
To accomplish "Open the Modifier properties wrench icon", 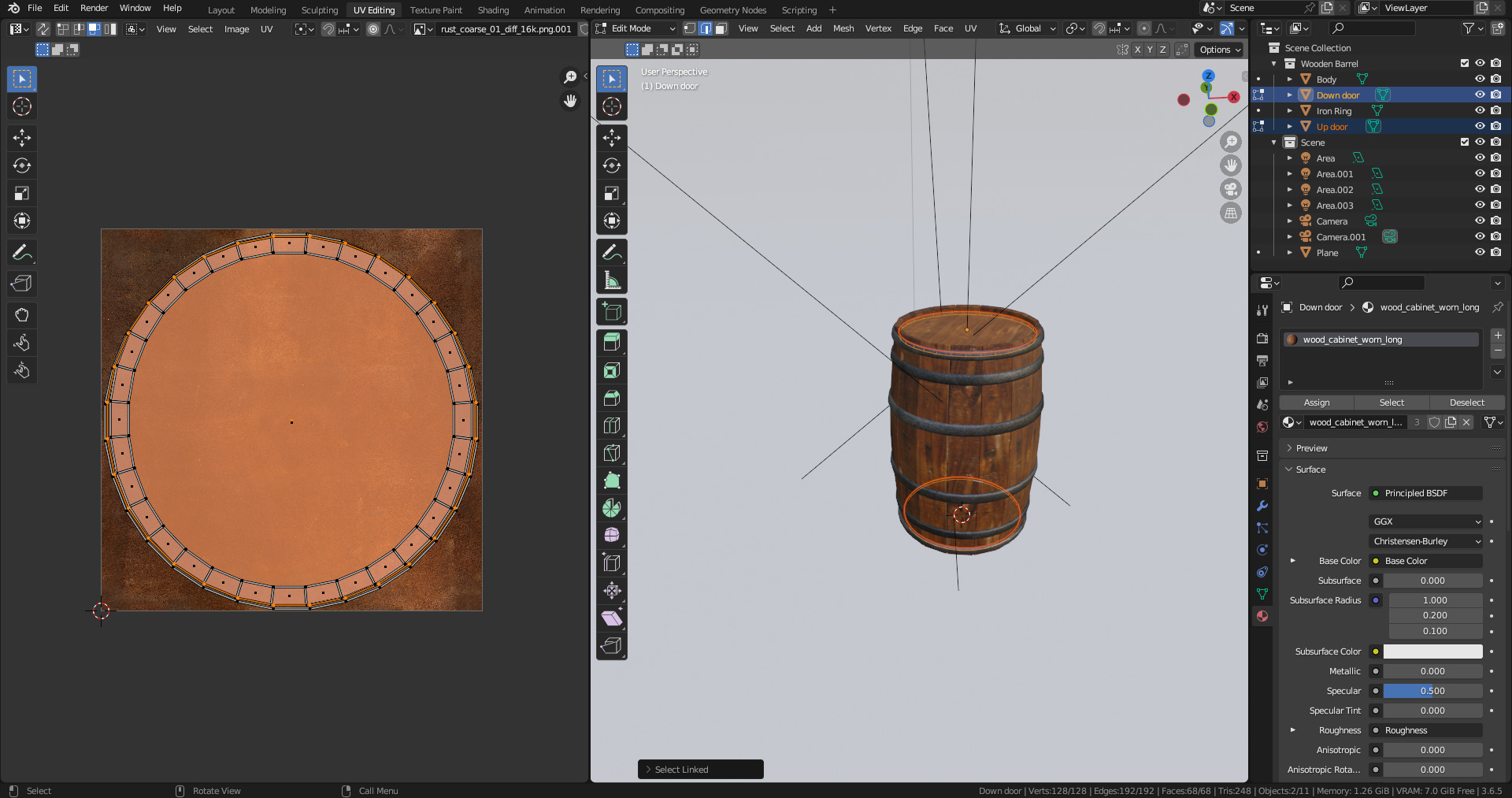I will tap(1262, 506).
